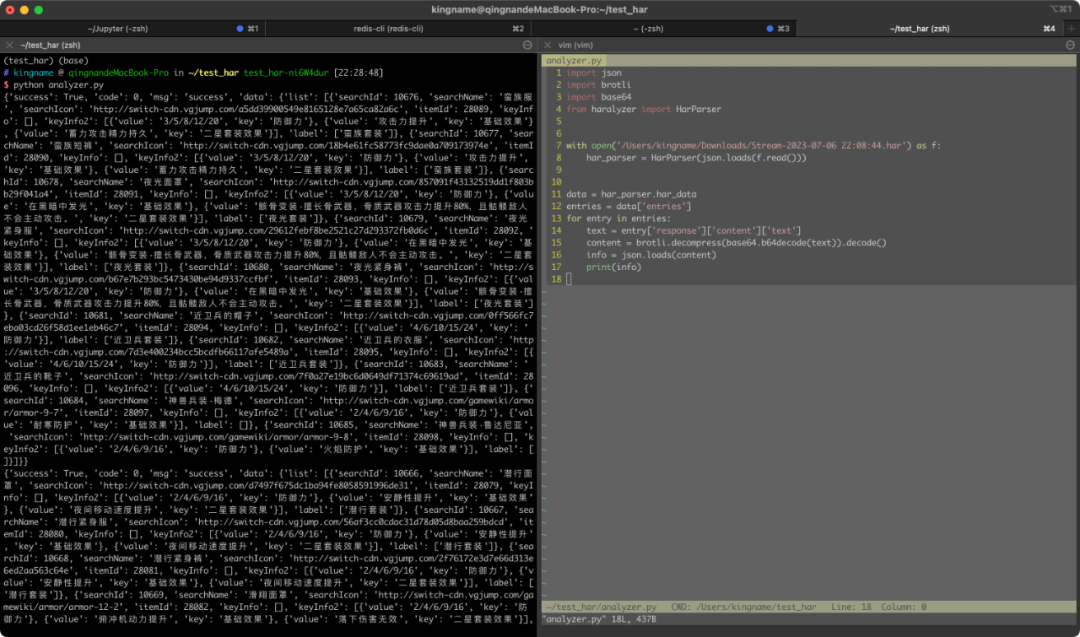1080x637 pixels.
Task: Click 'CWD: /Users/kingname/test_har' in the status bar
Action: pos(744,607)
